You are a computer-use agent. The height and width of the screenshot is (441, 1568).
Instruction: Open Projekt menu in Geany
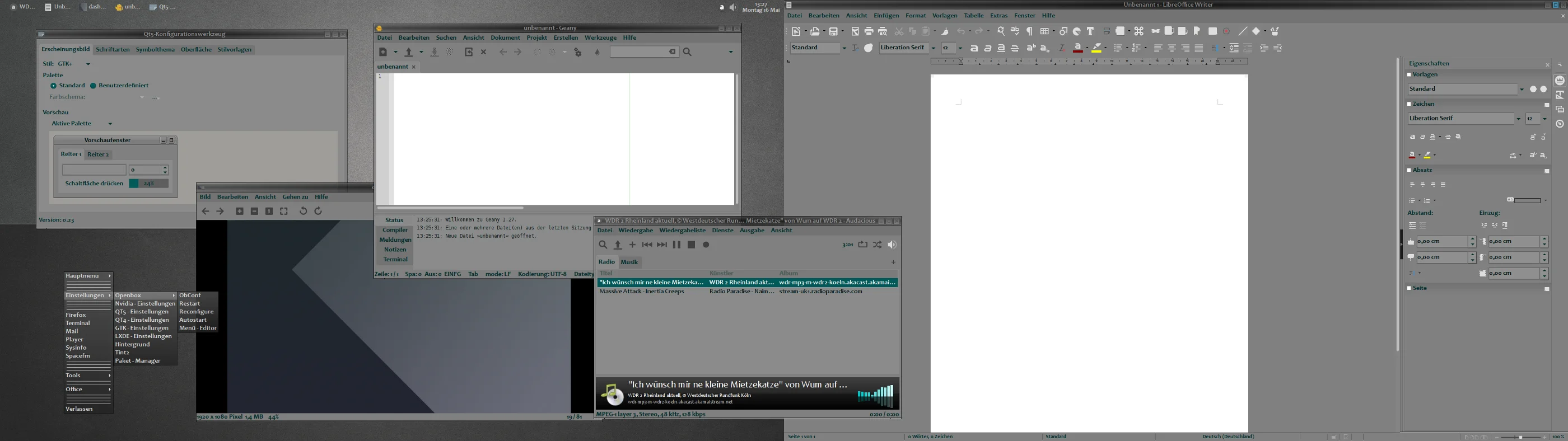pyautogui.click(x=536, y=37)
